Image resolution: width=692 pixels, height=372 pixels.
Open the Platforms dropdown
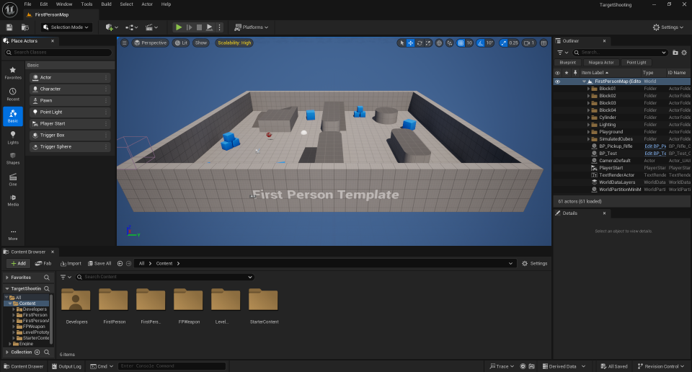[251, 27]
